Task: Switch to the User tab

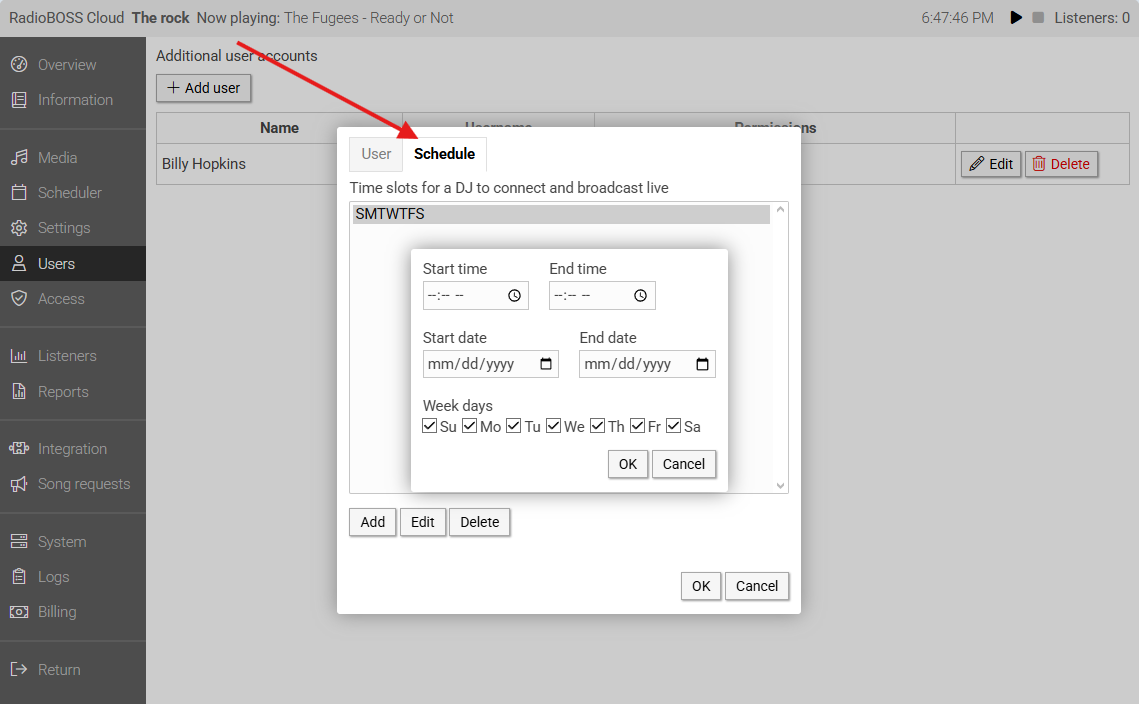Action: [x=376, y=154]
